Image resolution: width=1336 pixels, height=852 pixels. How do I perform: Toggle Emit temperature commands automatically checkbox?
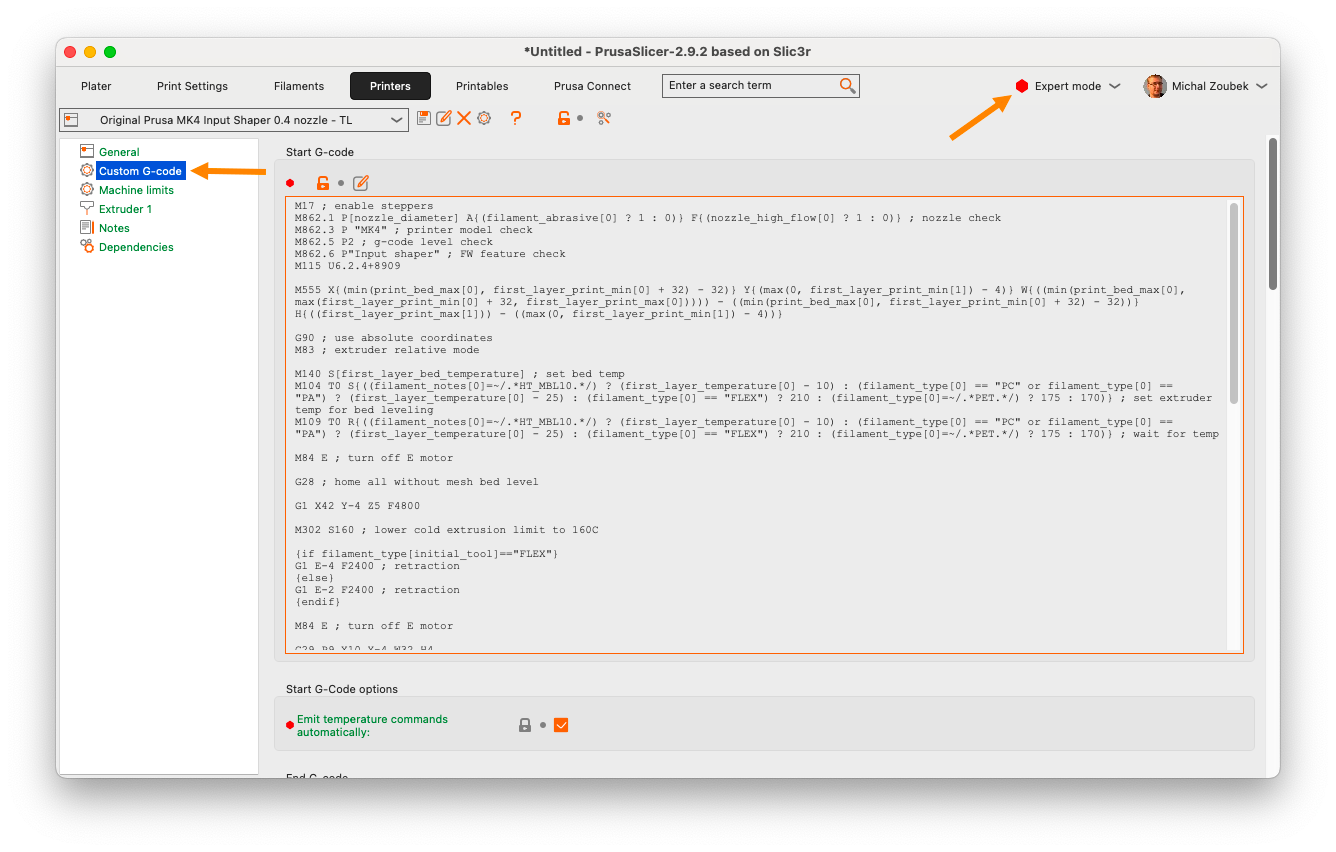coord(561,725)
